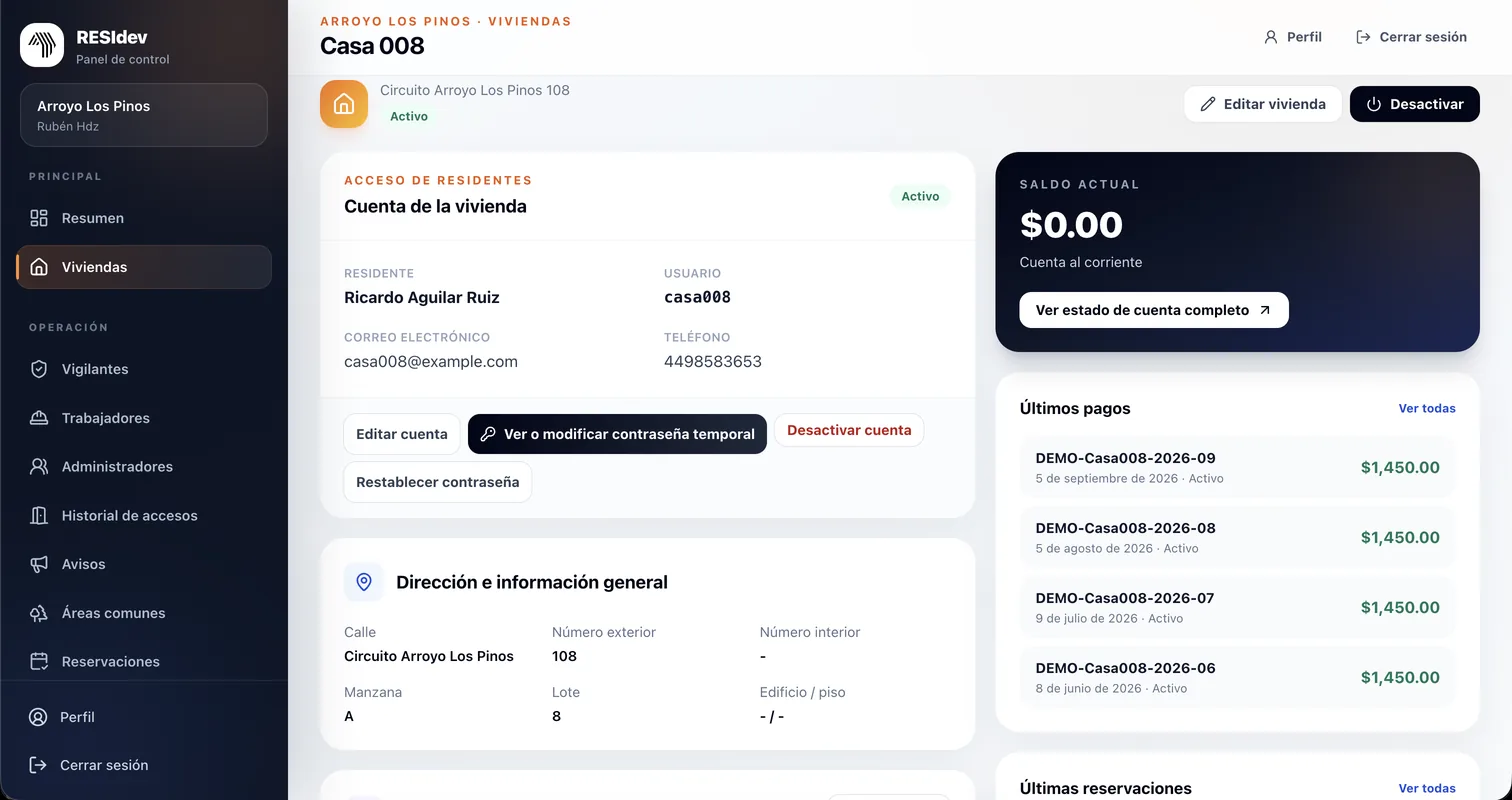Navigate to Historial de accesos
The image size is (1512, 800).
coord(144,515)
